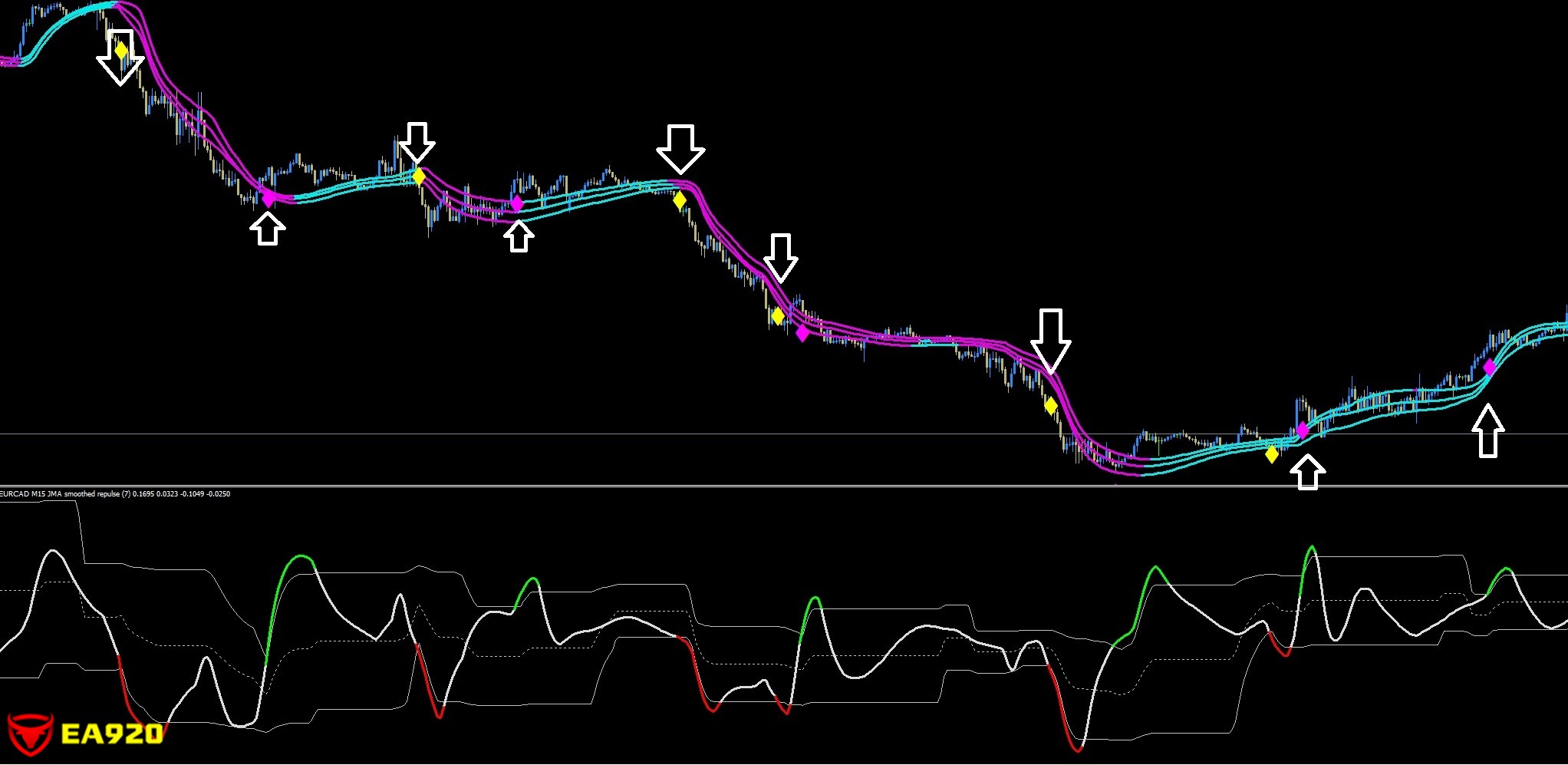The height and width of the screenshot is (765, 1568).
Task: Select the rightmost yellow diamond marker
Action: point(1272,454)
